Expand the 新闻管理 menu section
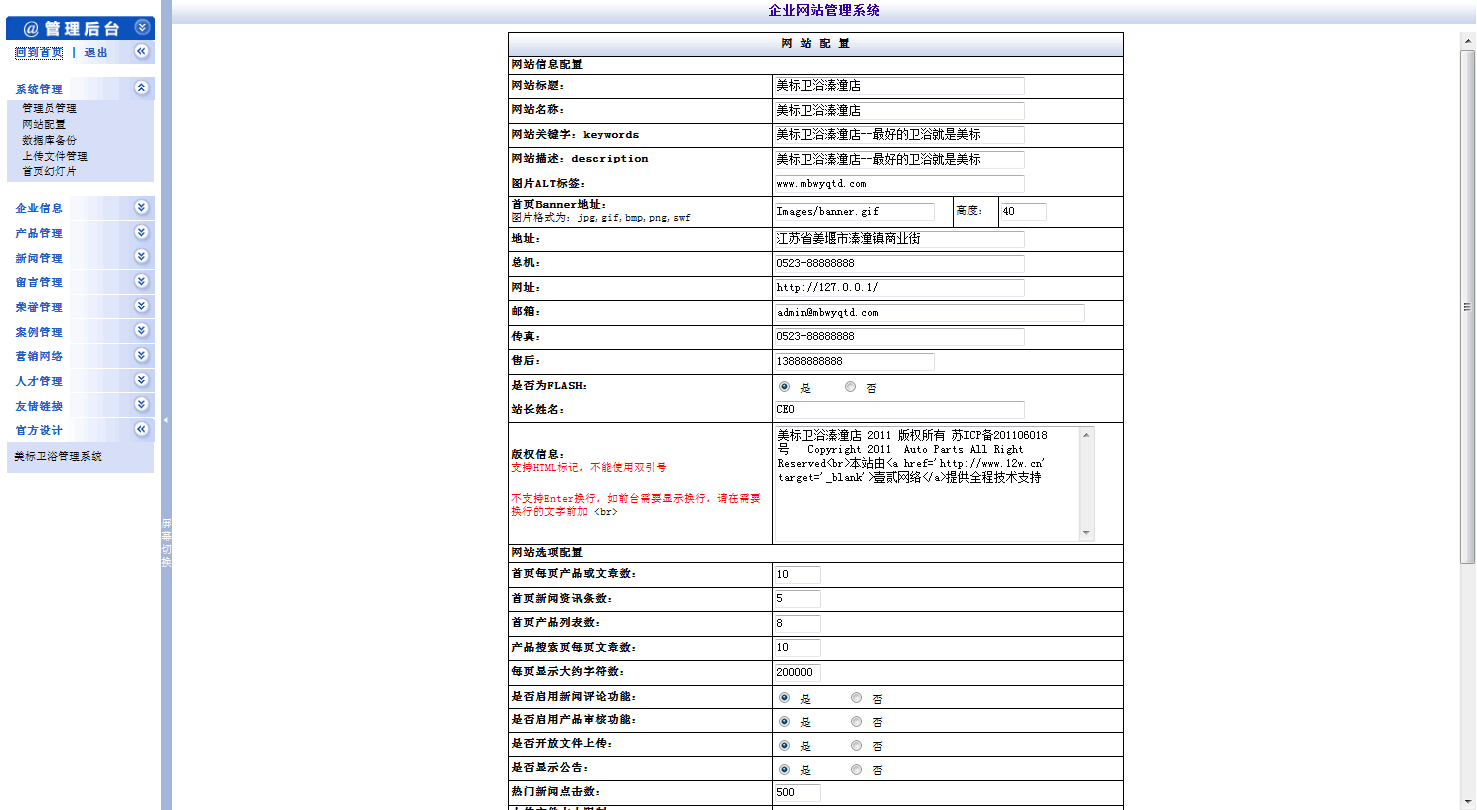The width and height of the screenshot is (1477, 810). click(x=142, y=257)
